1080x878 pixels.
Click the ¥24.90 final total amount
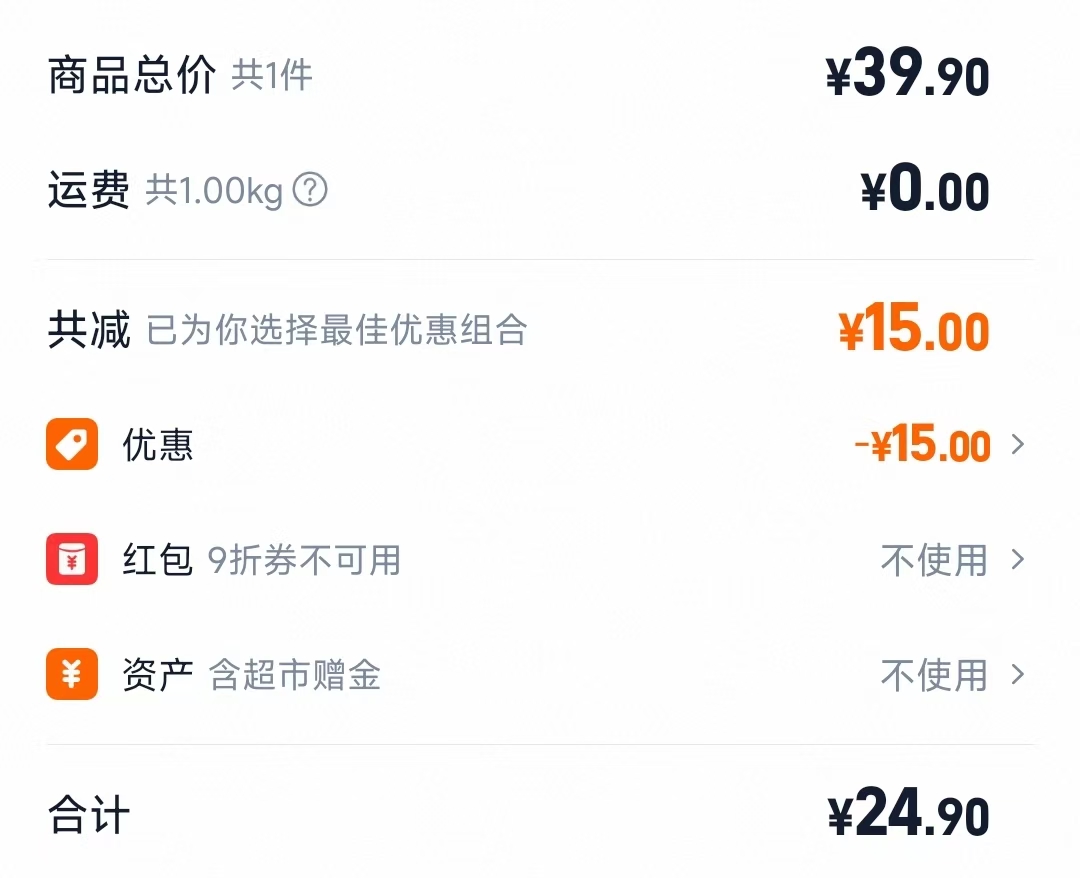[x=908, y=813]
